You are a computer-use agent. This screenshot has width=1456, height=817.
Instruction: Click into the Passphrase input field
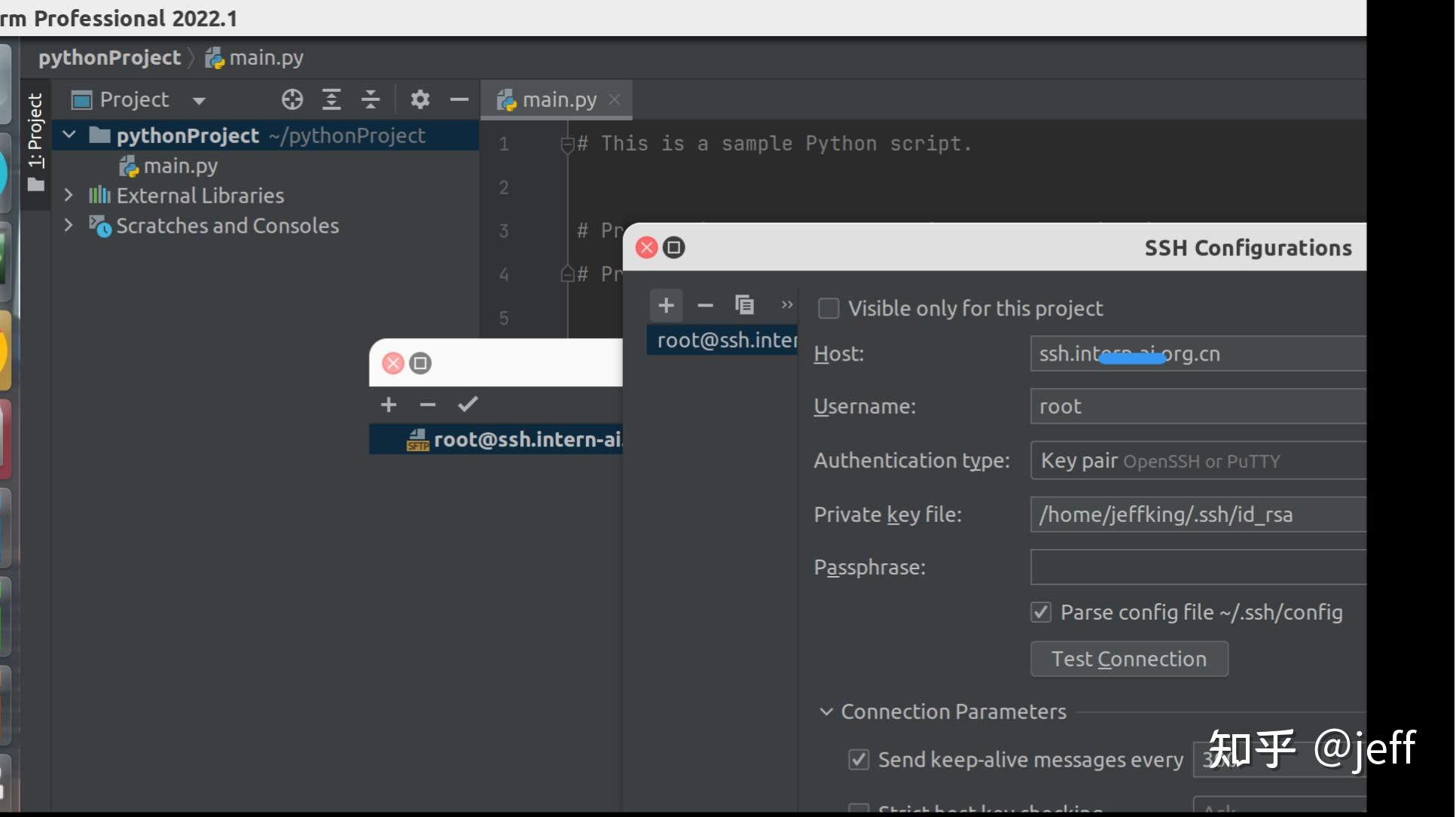click(x=1198, y=567)
